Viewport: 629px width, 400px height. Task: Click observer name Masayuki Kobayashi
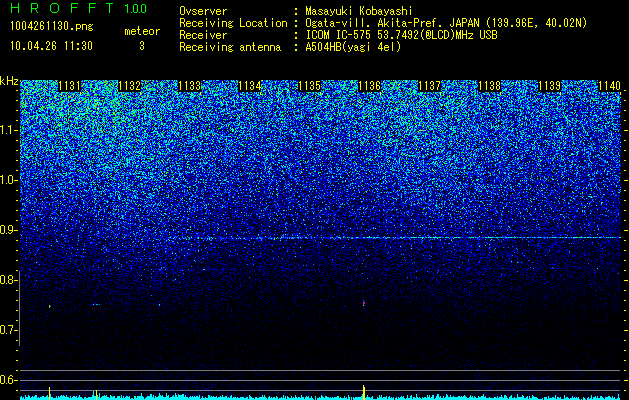(359, 11)
